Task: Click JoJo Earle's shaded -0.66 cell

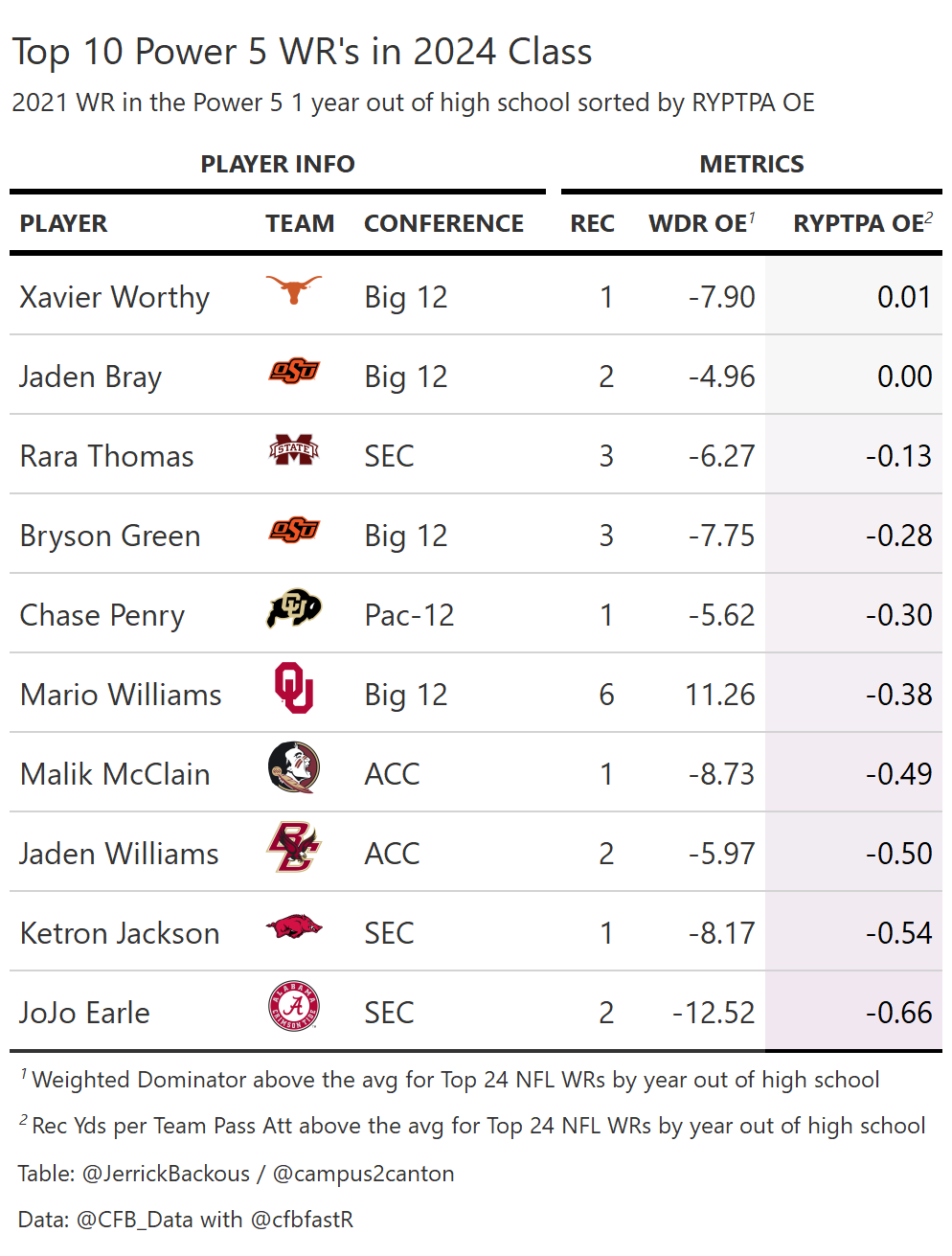Action: [x=898, y=1013]
